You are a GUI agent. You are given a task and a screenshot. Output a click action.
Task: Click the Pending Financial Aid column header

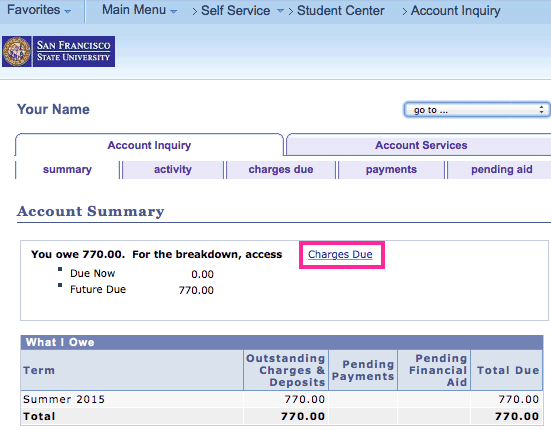[x=434, y=370]
